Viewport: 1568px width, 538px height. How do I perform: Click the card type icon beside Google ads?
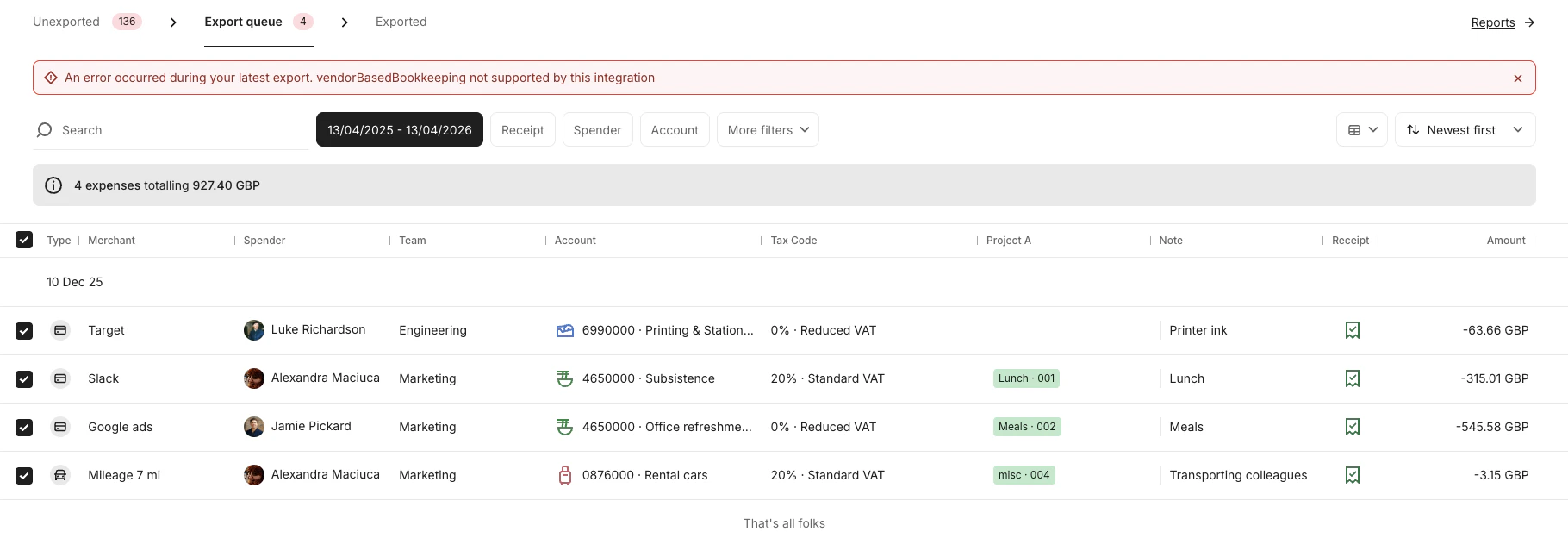(x=60, y=427)
